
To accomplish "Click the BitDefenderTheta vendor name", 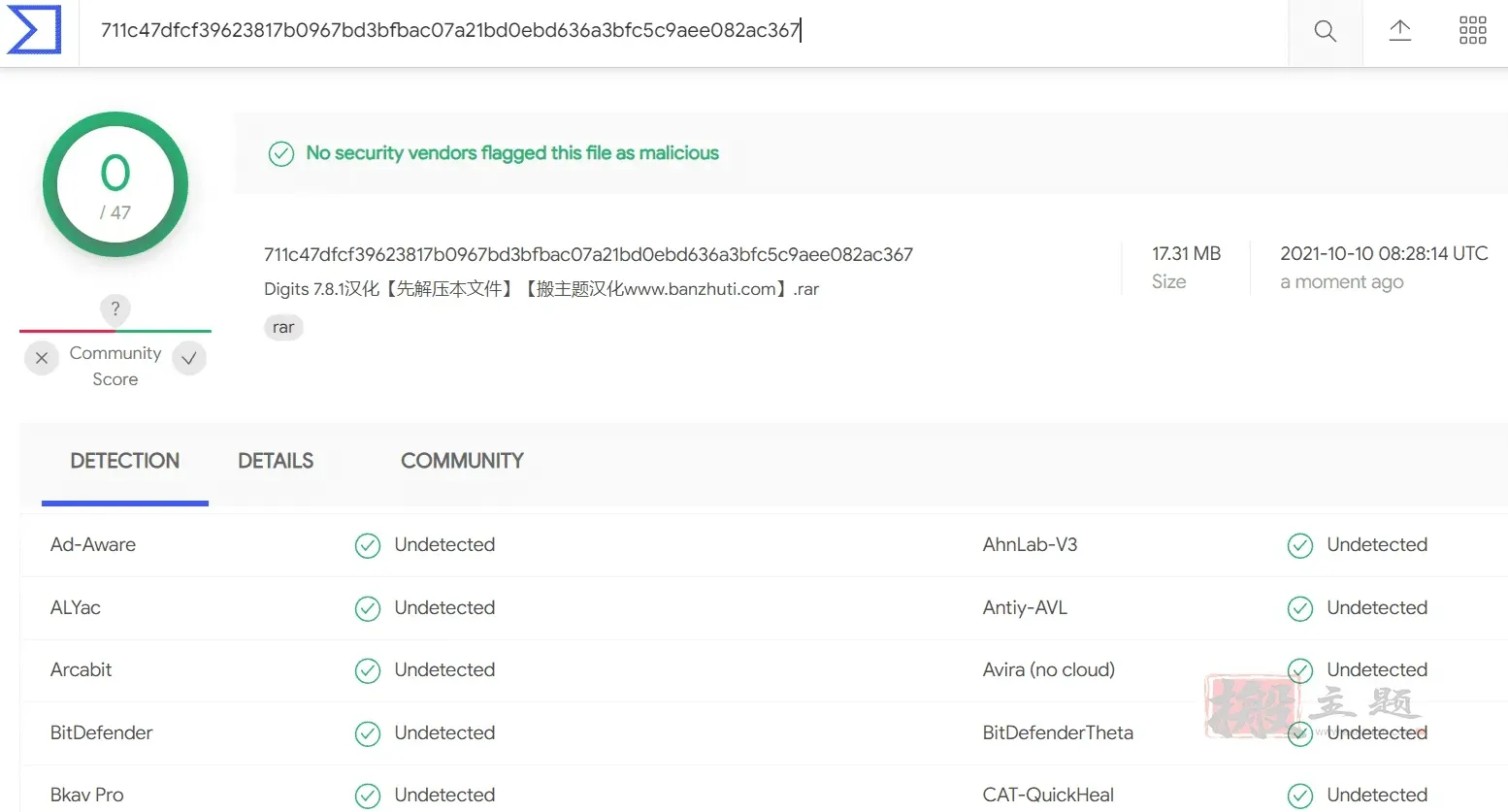I will pyautogui.click(x=1058, y=732).
